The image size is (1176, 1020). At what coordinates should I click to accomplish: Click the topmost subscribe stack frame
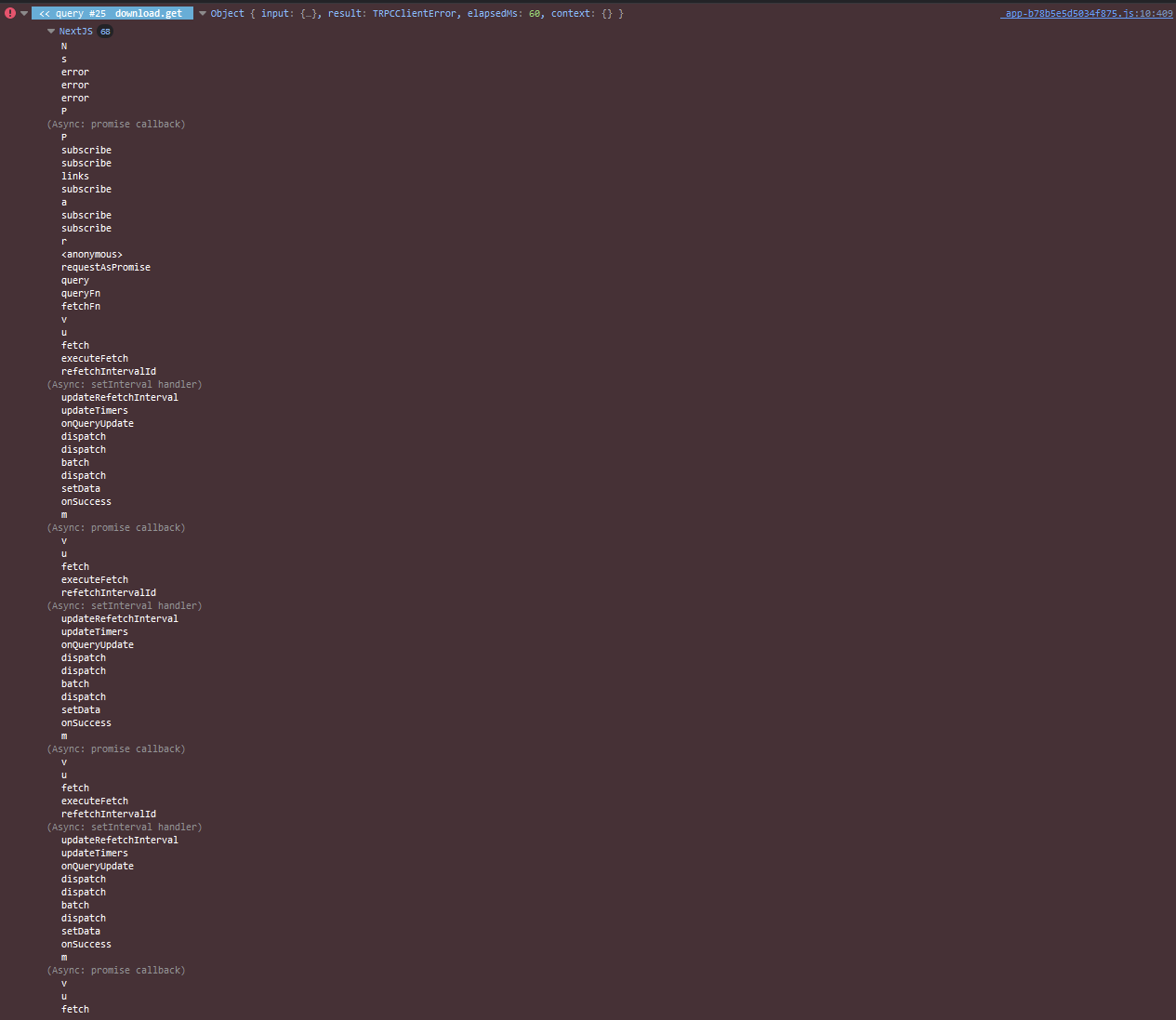[86, 150]
